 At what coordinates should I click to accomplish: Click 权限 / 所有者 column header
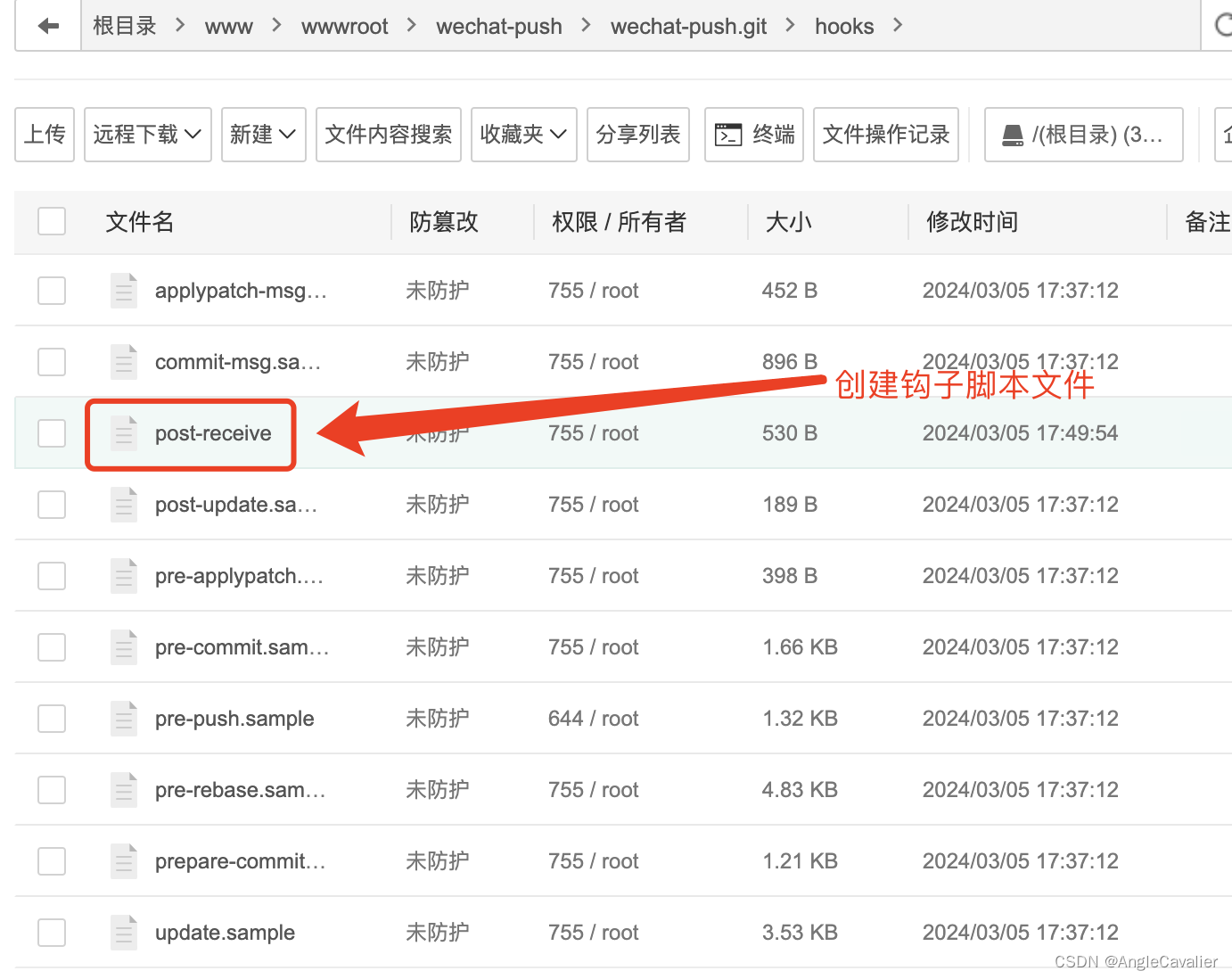click(620, 222)
